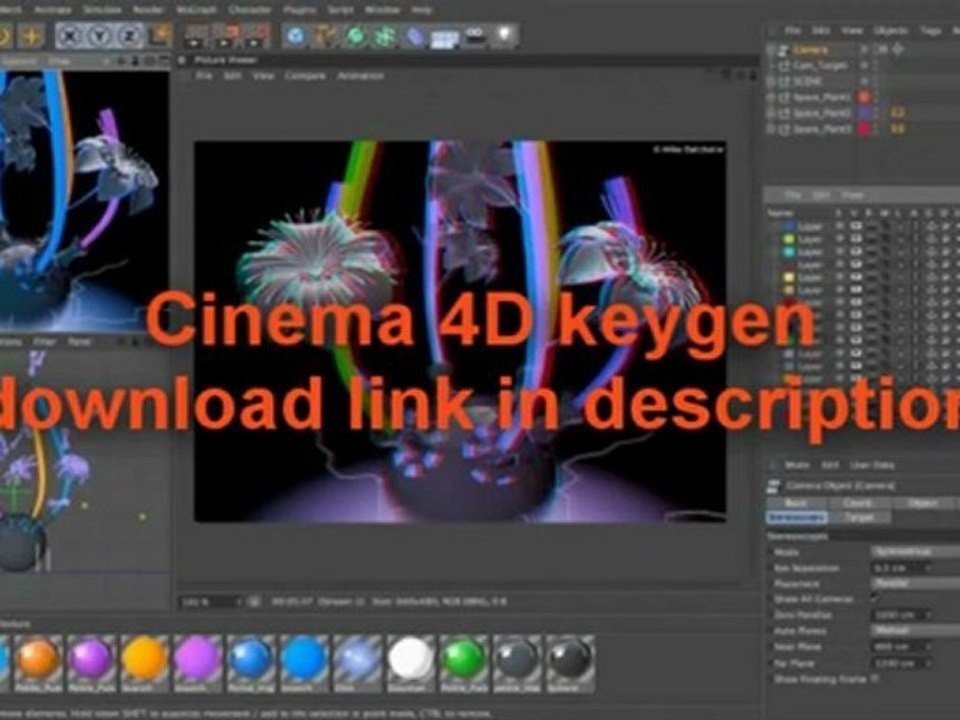The width and height of the screenshot is (960, 720).
Task: Select the orange material sphere thumbnail
Action: tap(38, 659)
